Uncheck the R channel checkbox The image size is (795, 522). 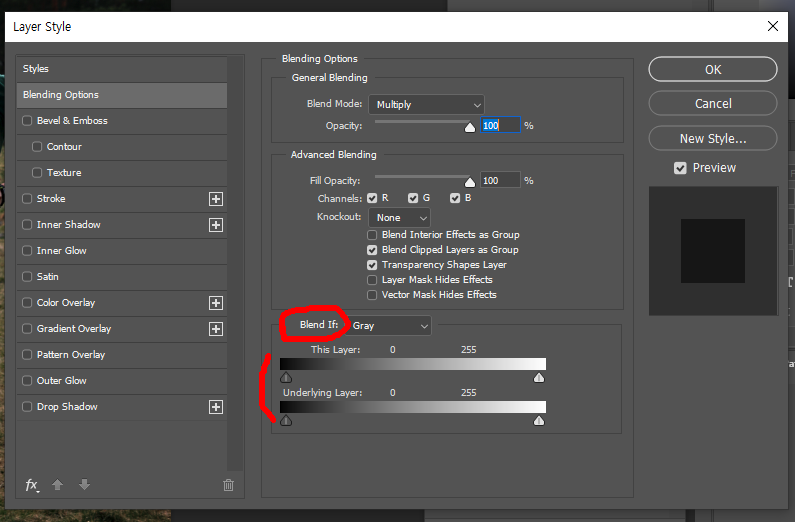[372, 198]
